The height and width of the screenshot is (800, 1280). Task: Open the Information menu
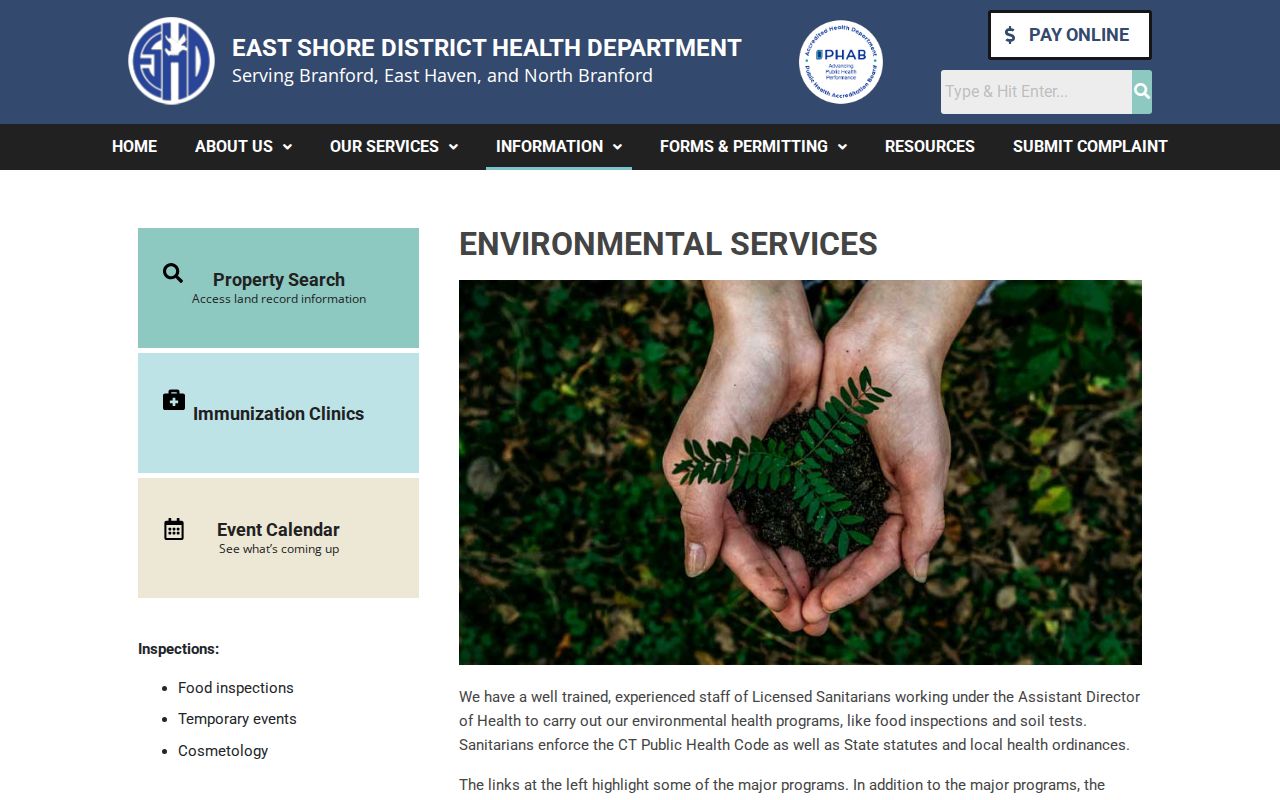click(x=559, y=146)
